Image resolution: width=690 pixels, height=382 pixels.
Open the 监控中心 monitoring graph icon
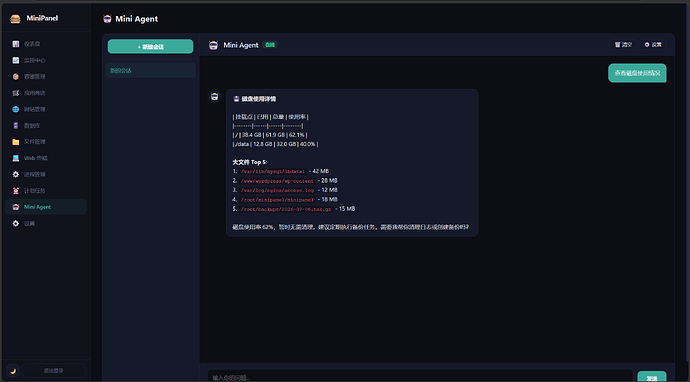click(x=16, y=60)
